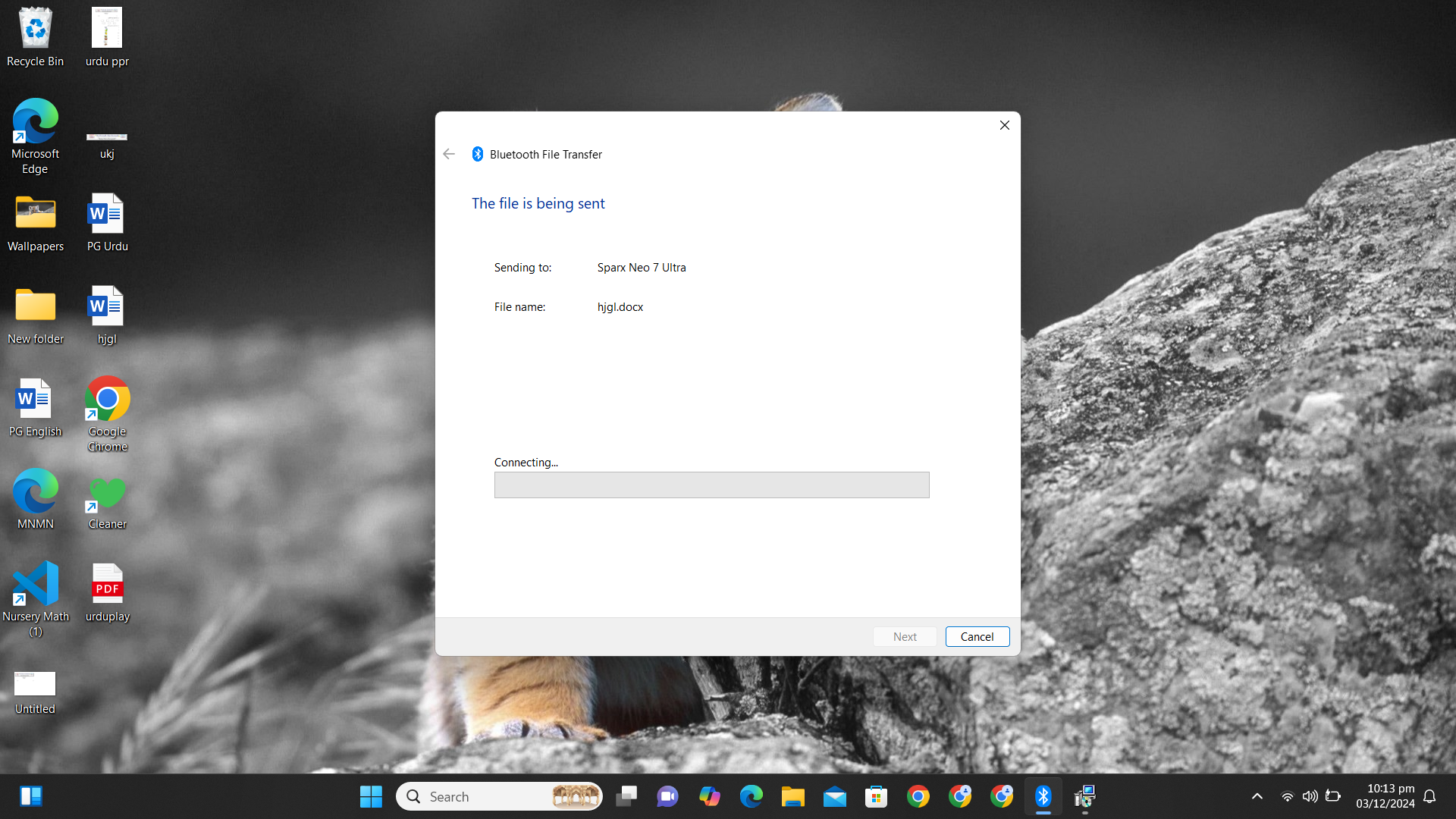Click Bluetooth icon in the taskbar

1043,796
